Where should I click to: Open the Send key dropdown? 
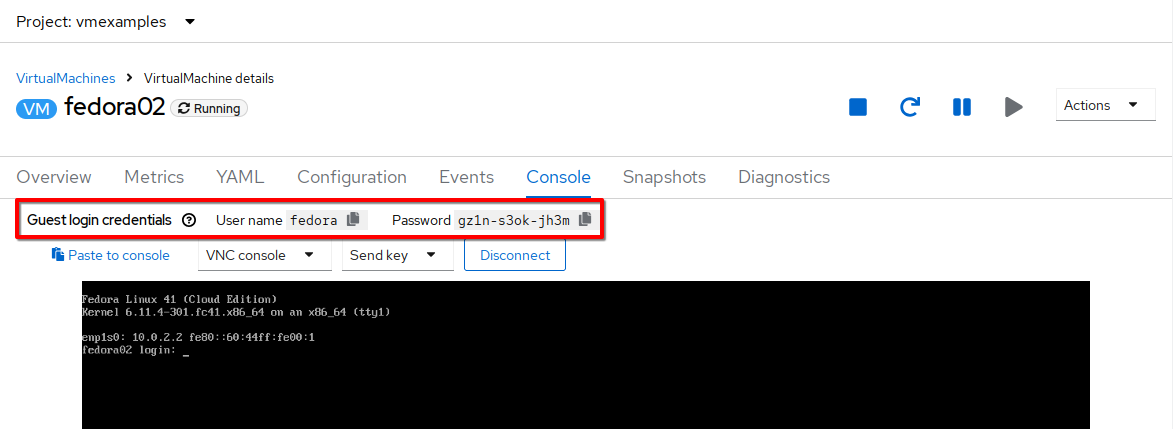click(x=397, y=255)
